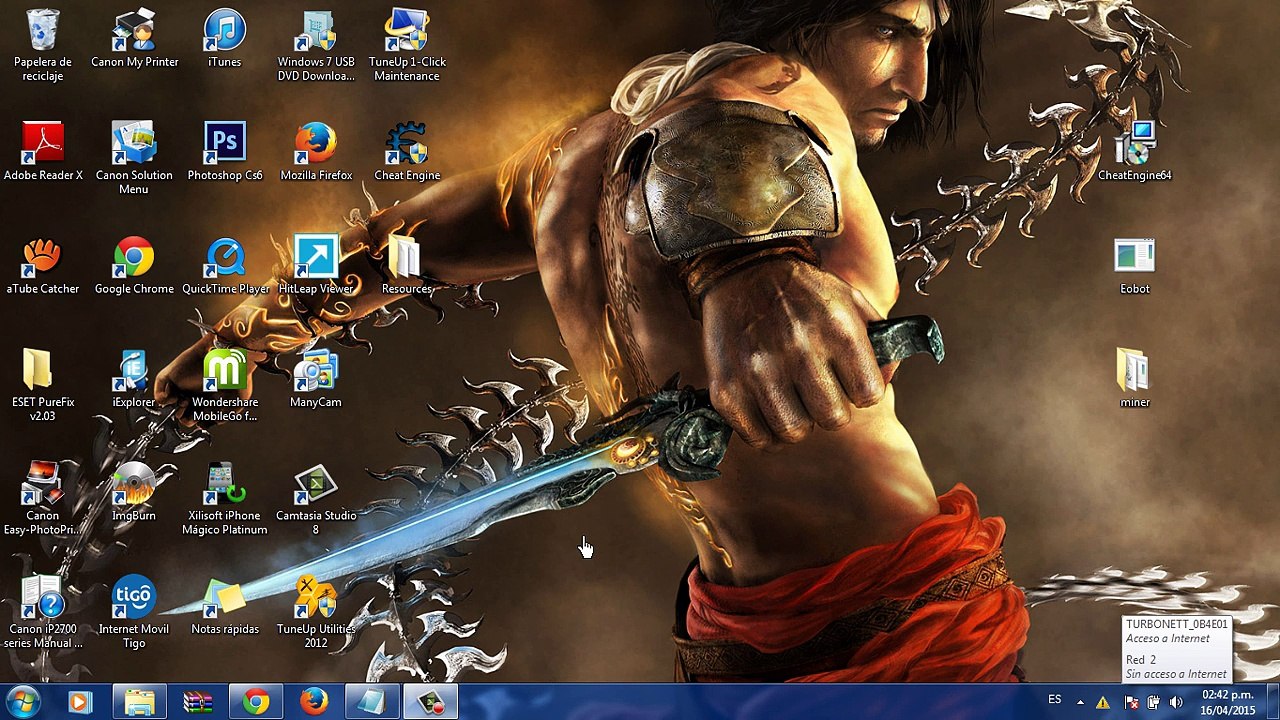Click the WinRAR icon on the taskbar
This screenshot has height=720, width=1280.
click(197, 703)
